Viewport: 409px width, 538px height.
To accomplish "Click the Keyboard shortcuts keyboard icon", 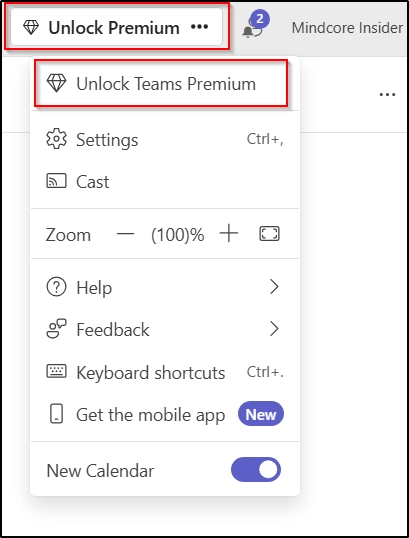I will coord(56,372).
